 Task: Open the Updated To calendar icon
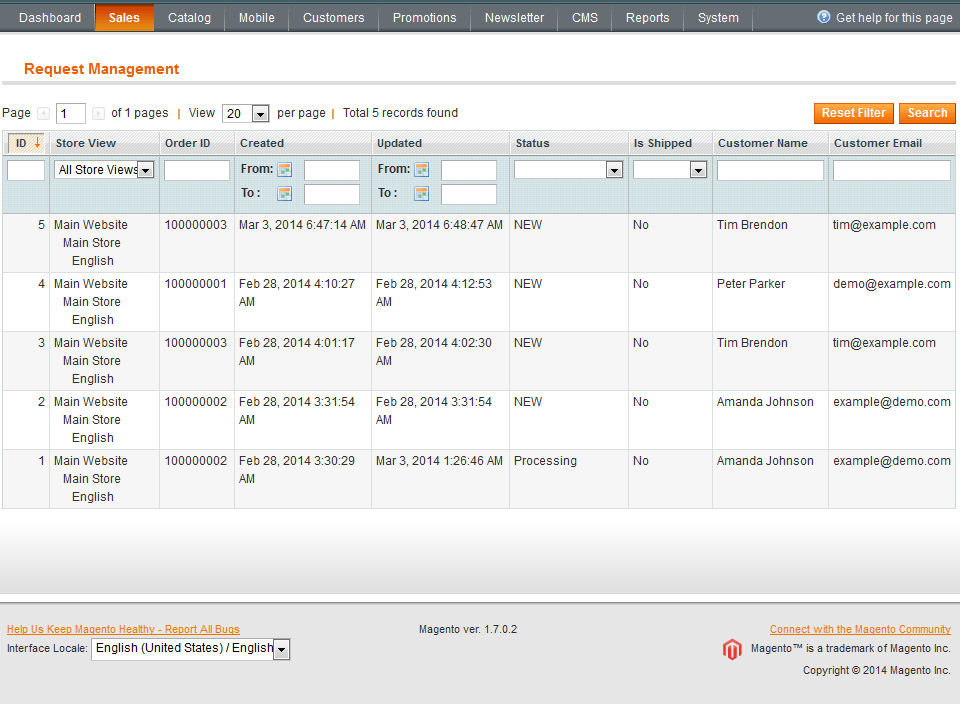click(422, 194)
